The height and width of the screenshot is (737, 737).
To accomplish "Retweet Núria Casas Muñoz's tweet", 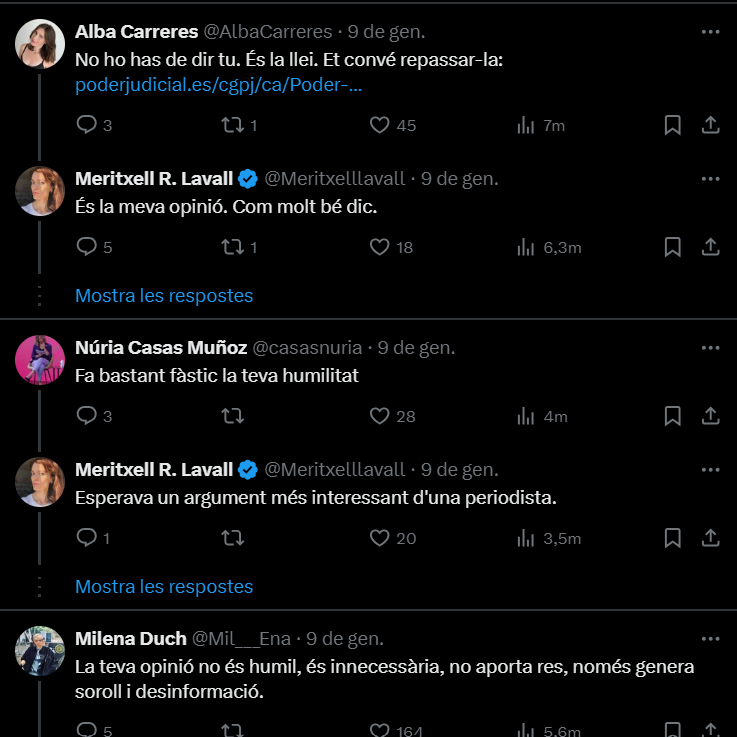I will point(232,416).
